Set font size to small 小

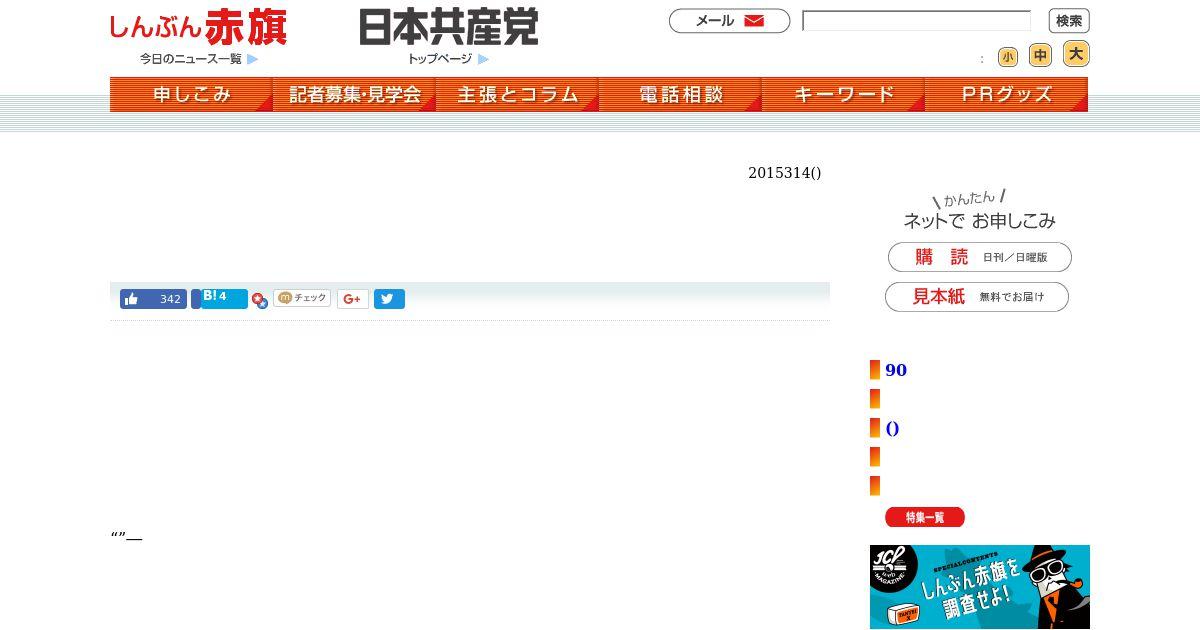pos(1008,57)
